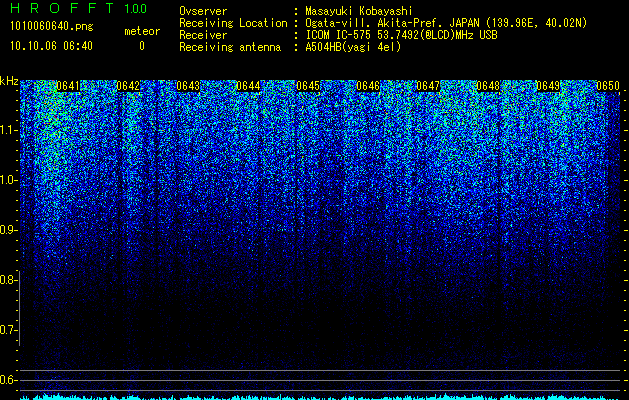The image size is (629, 400).
Task: Select the file name 1010060640.png
Action: pos(52,26)
